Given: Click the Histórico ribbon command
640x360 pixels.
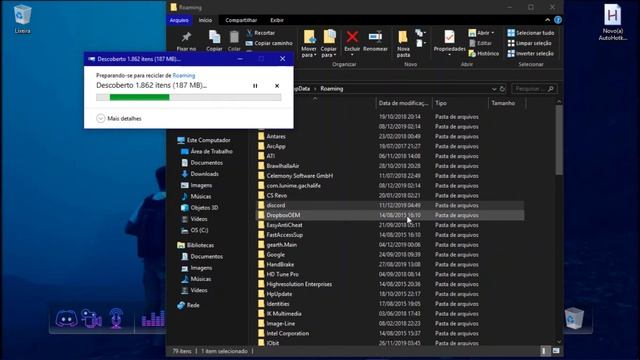Looking at the screenshot, I should click(x=484, y=53).
